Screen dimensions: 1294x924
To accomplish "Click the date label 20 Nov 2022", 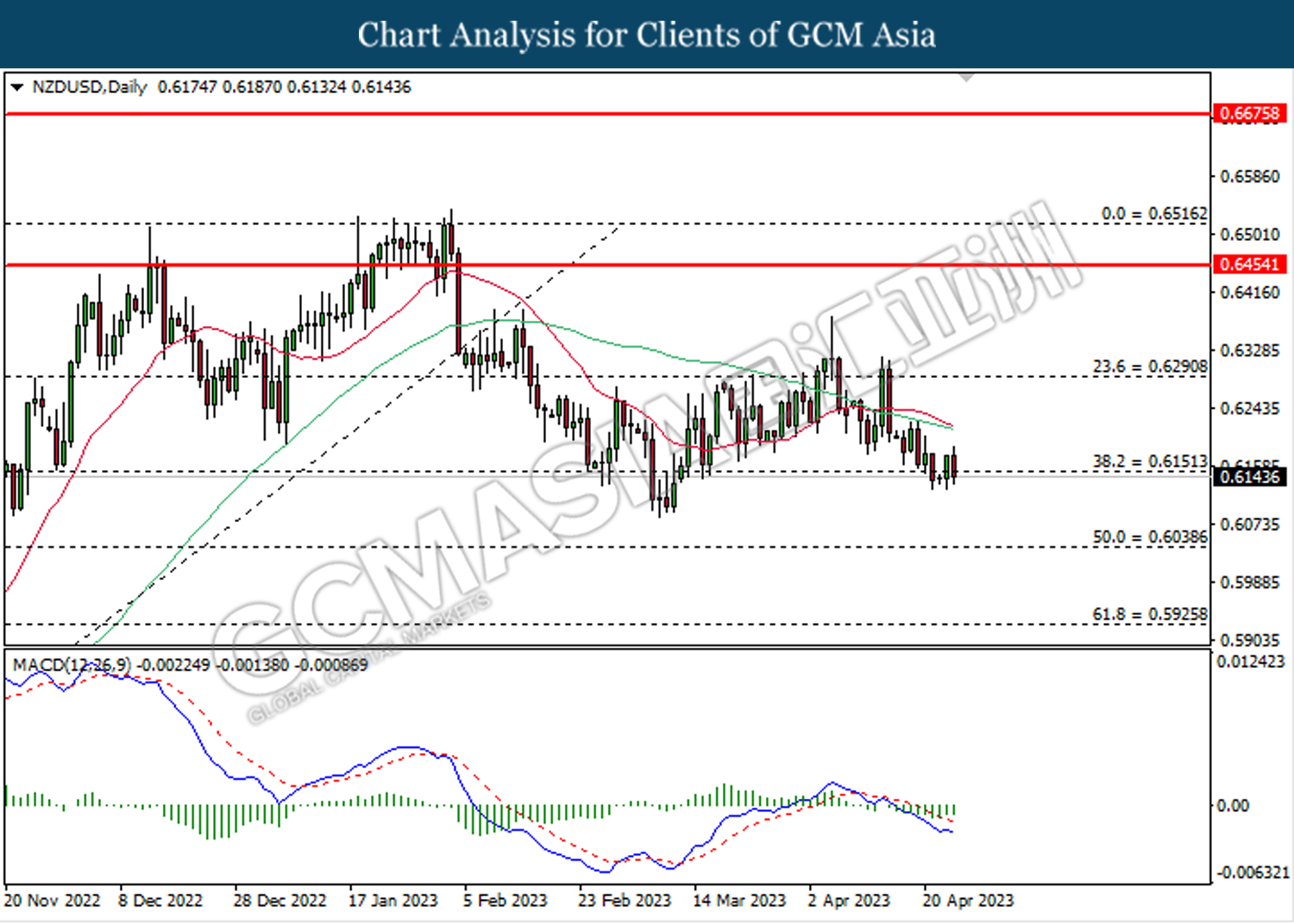I will click(x=53, y=901).
